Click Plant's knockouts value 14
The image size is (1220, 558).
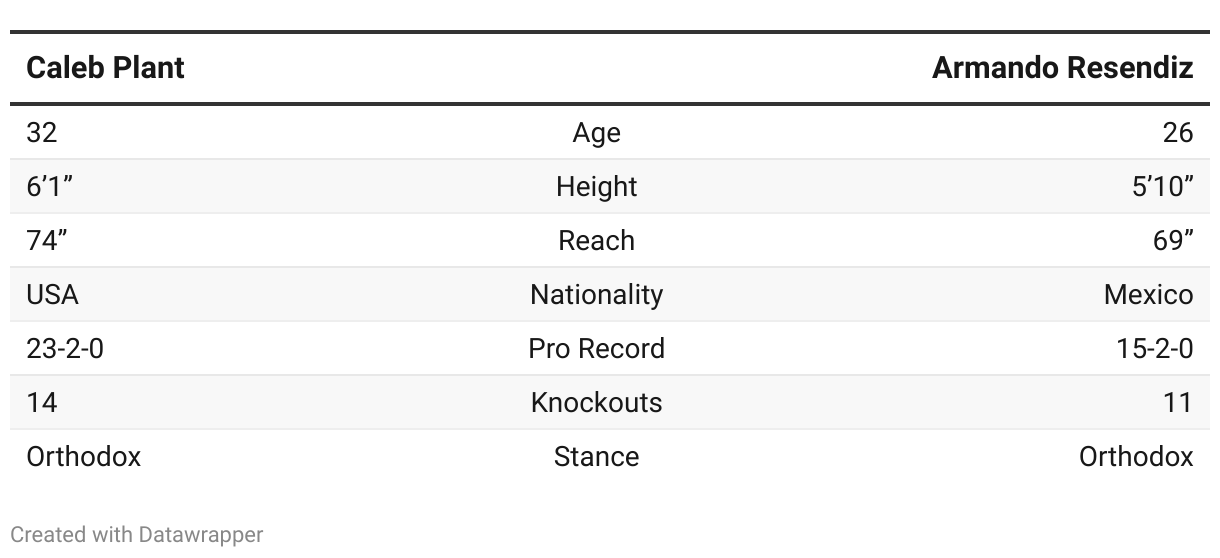pyautogui.click(x=42, y=403)
